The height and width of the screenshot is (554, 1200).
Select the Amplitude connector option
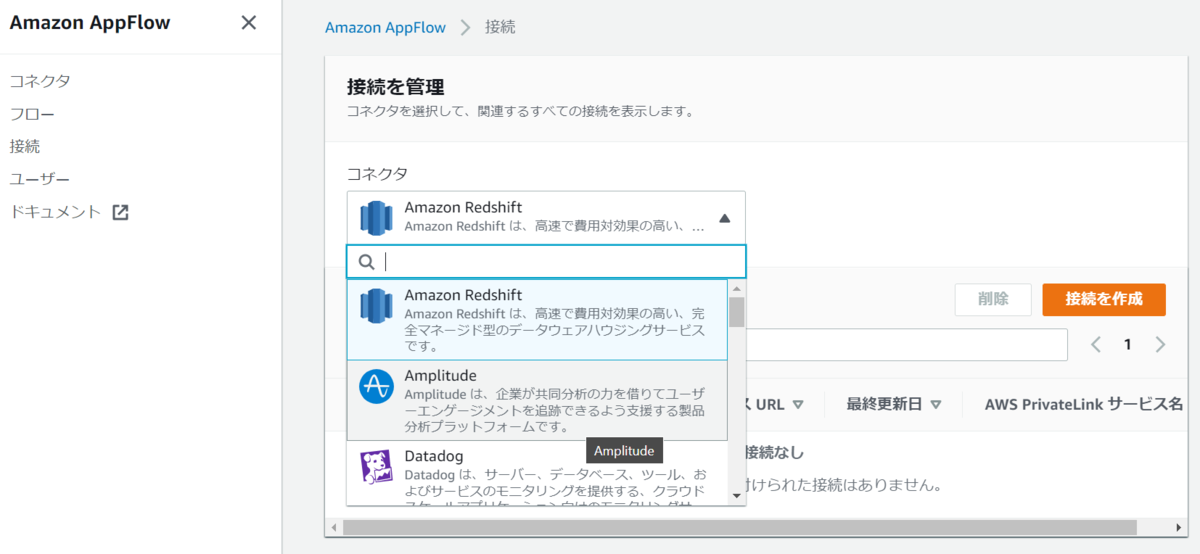tap(538, 400)
